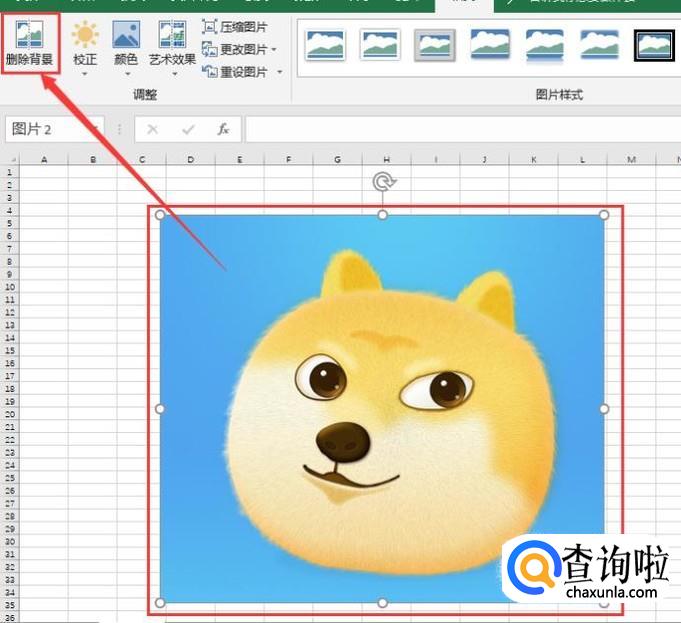This screenshot has height=623, width=681.
Task: Expand the Corrections dropdown arrow
Action: (85, 74)
